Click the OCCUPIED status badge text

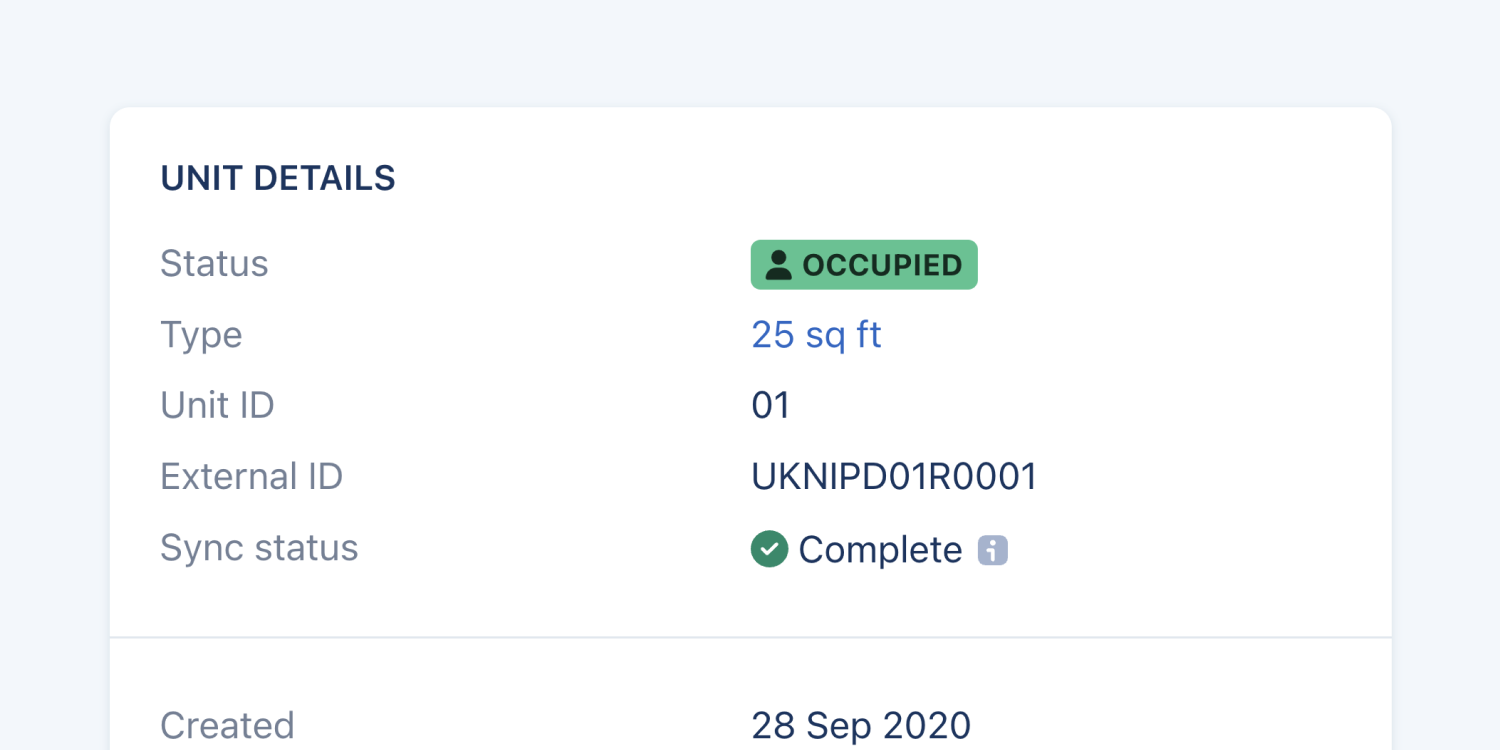882,265
